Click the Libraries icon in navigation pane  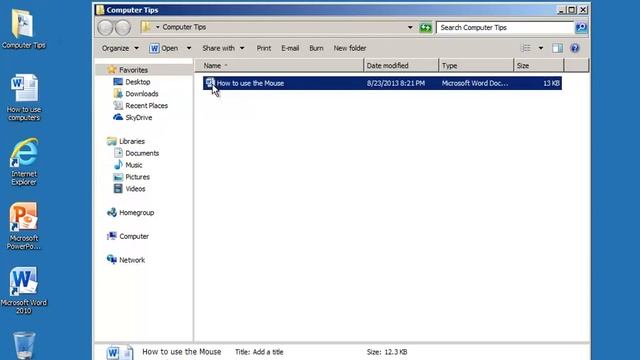[x=111, y=141]
